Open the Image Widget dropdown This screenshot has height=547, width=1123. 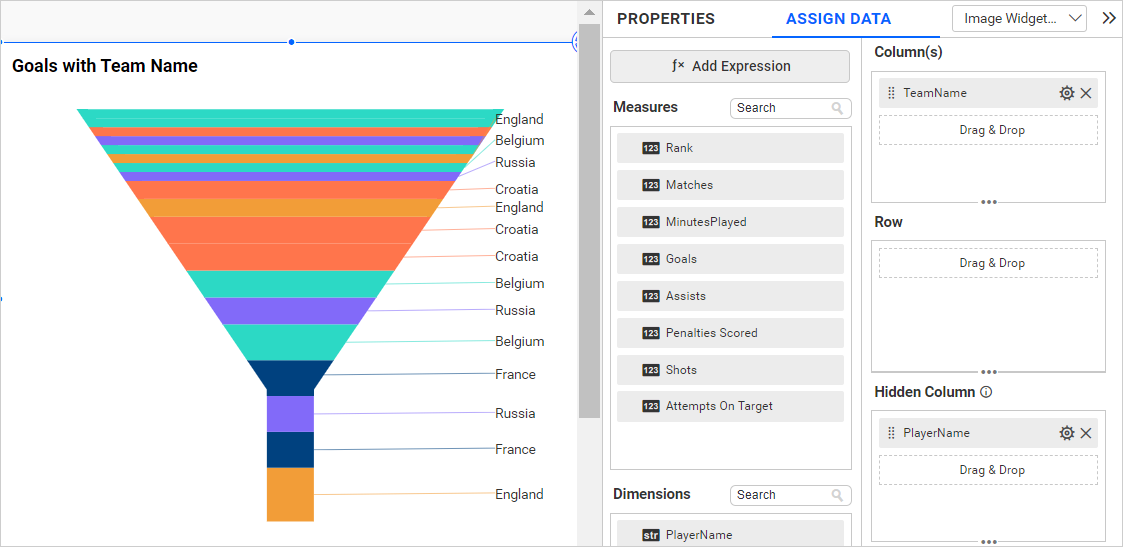pos(1019,18)
